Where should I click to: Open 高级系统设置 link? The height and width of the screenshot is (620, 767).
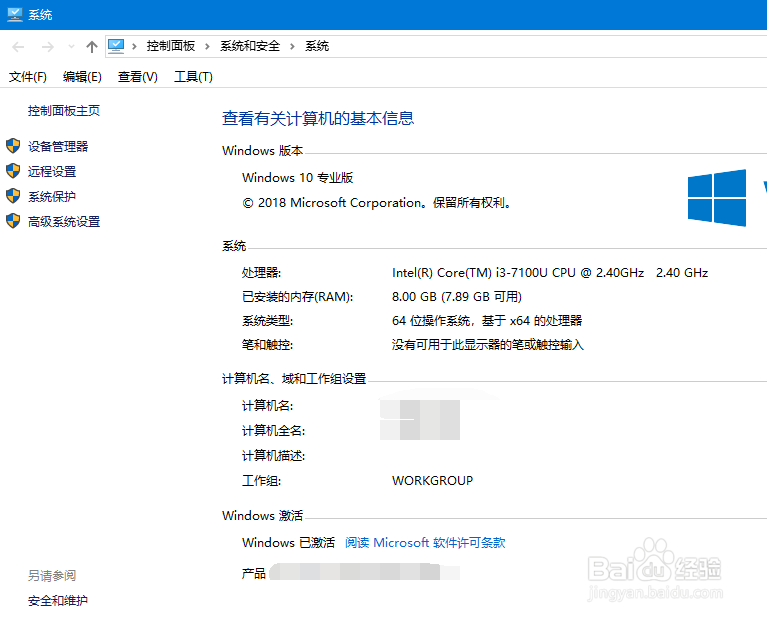[64, 222]
